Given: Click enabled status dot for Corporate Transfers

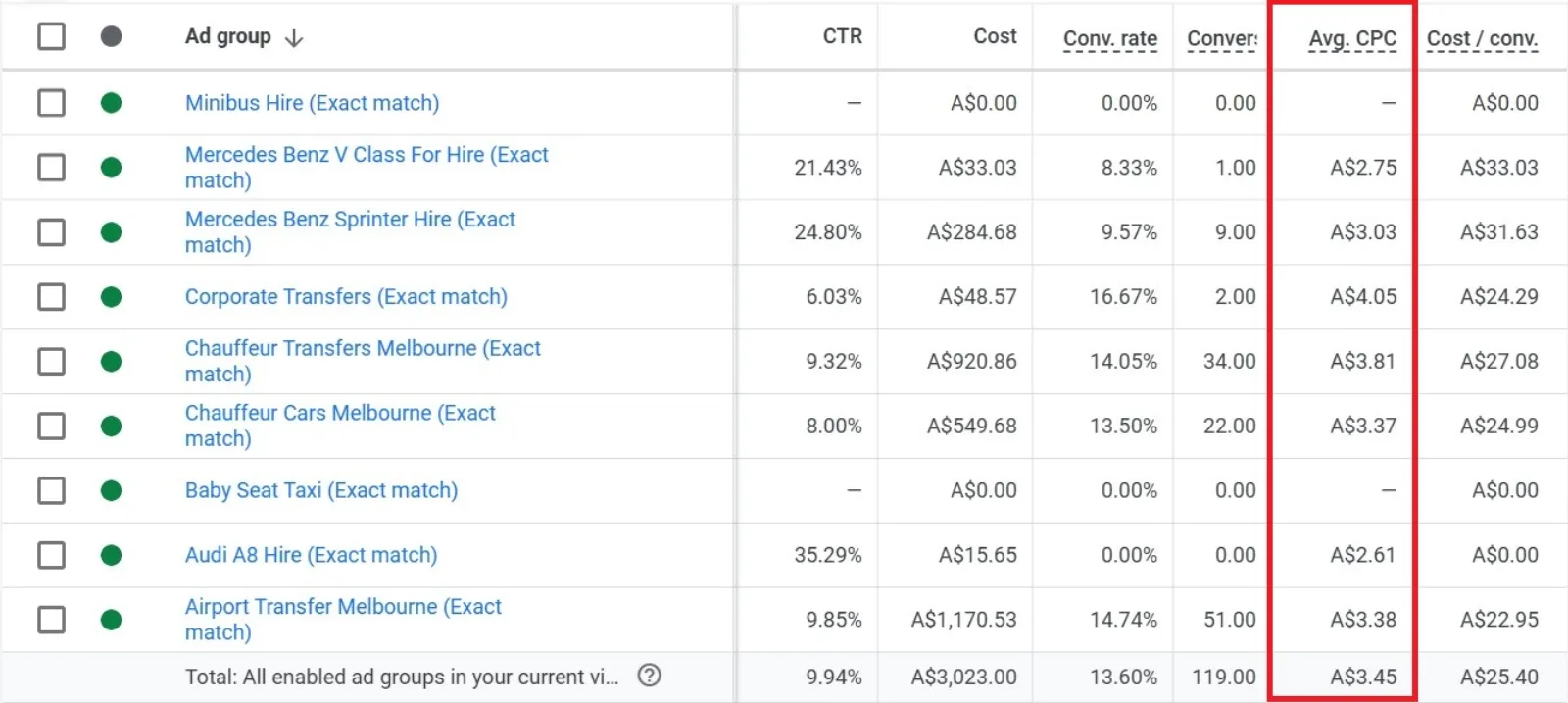Looking at the screenshot, I should pyautogui.click(x=111, y=297).
